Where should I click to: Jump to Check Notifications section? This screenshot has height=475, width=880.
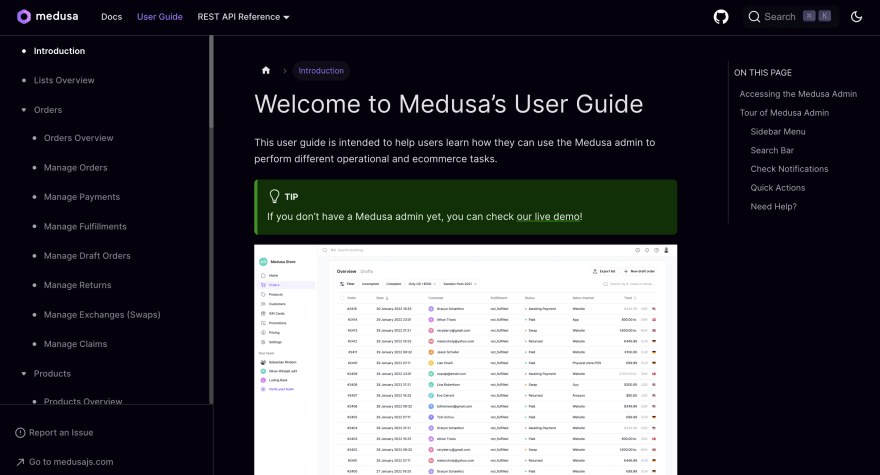coord(789,169)
